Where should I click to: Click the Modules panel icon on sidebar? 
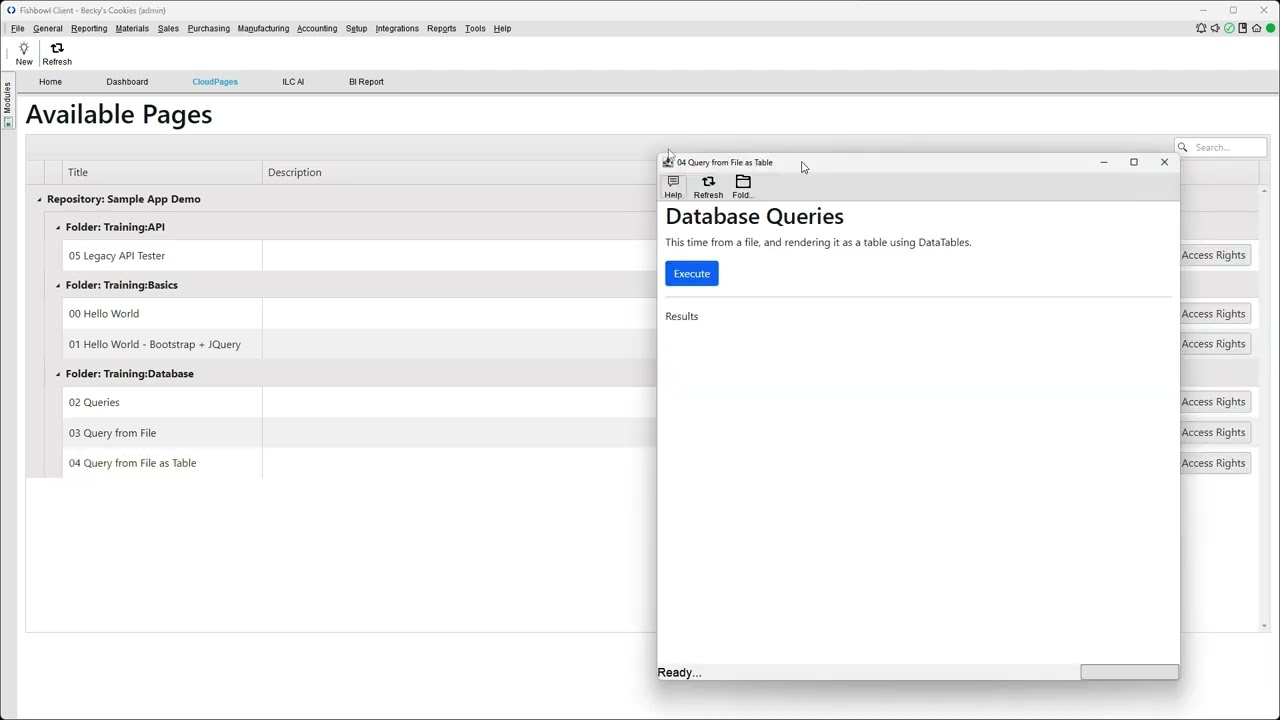point(8,122)
